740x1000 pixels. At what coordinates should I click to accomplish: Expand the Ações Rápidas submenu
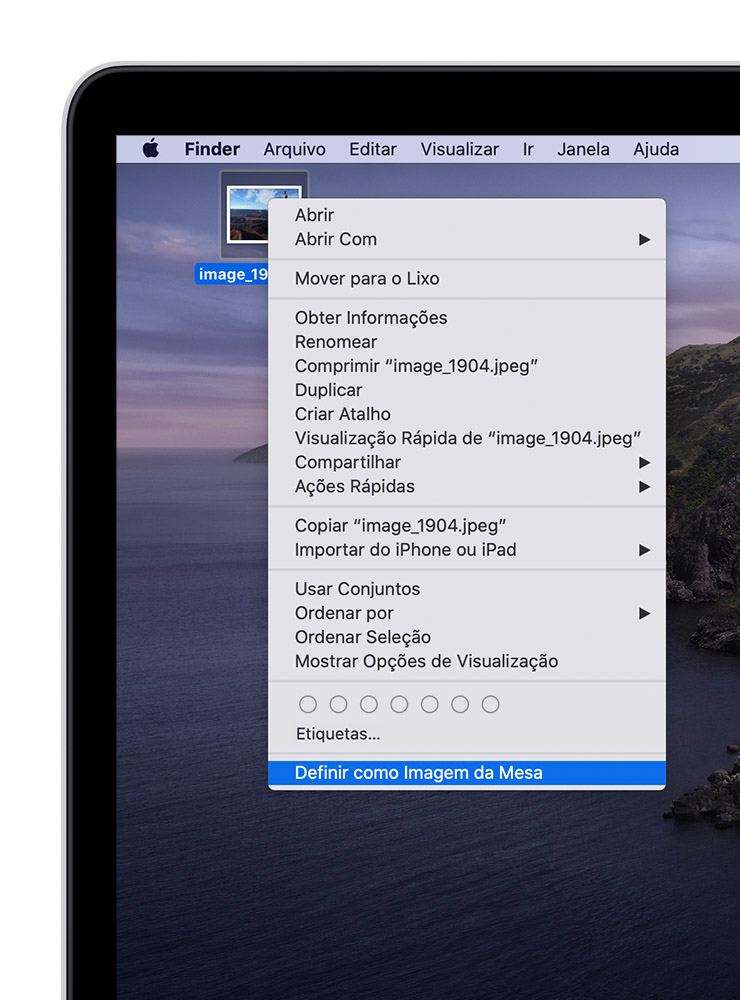644,486
